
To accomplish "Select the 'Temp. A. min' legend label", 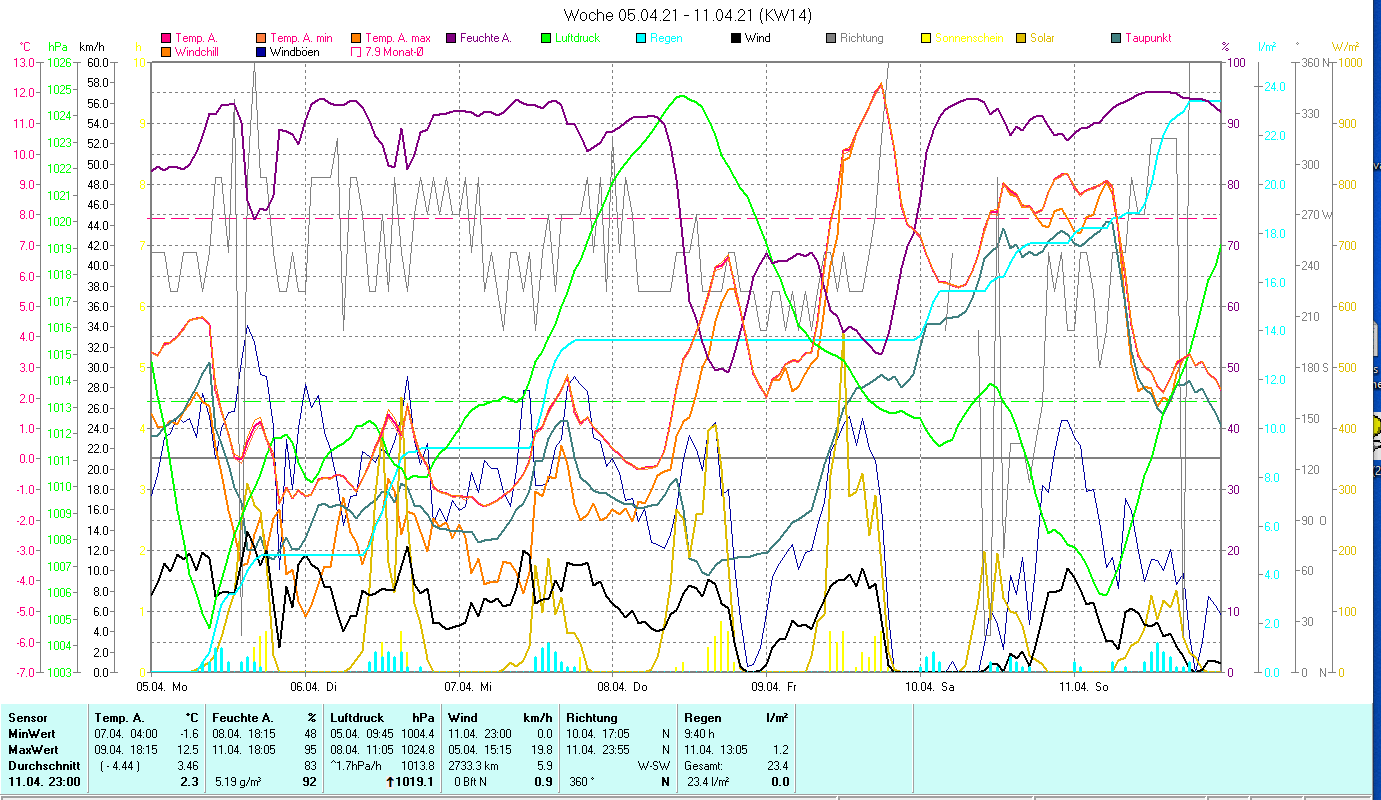I will click(x=303, y=38).
